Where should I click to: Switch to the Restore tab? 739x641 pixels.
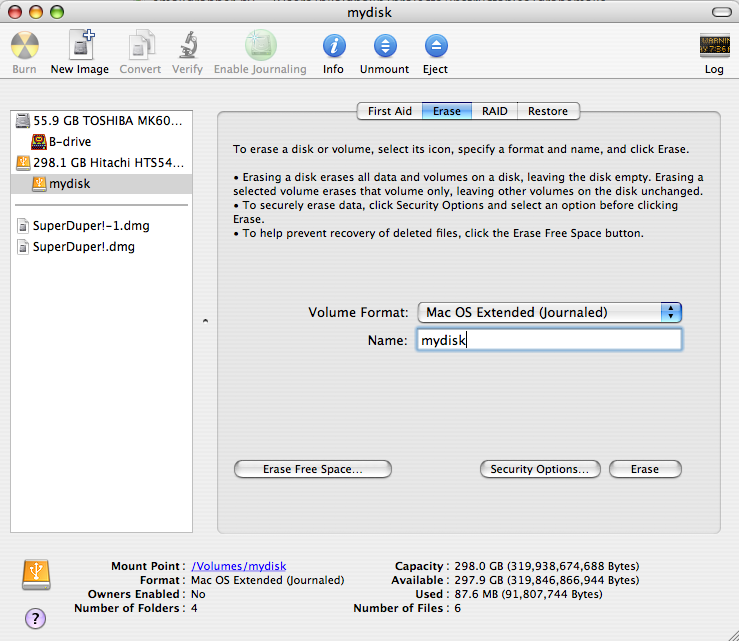(x=548, y=111)
